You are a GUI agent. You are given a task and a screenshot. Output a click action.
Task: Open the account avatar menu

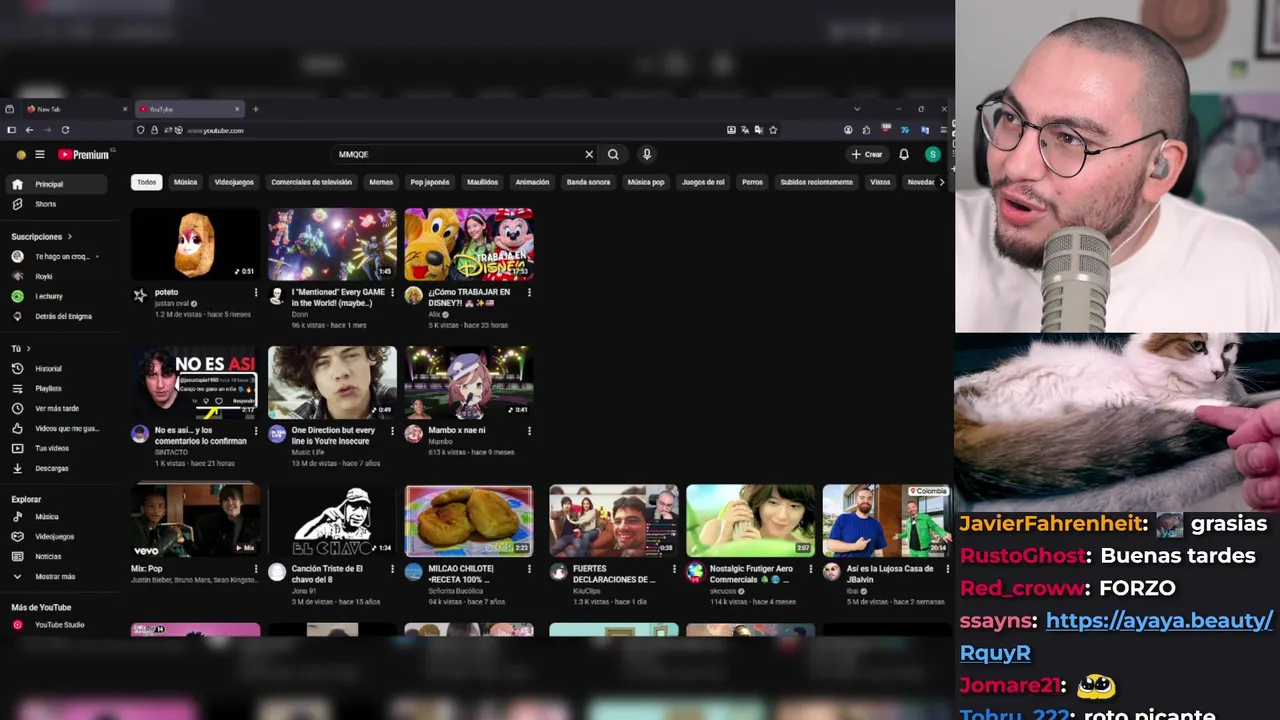click(x=933, y=154)
